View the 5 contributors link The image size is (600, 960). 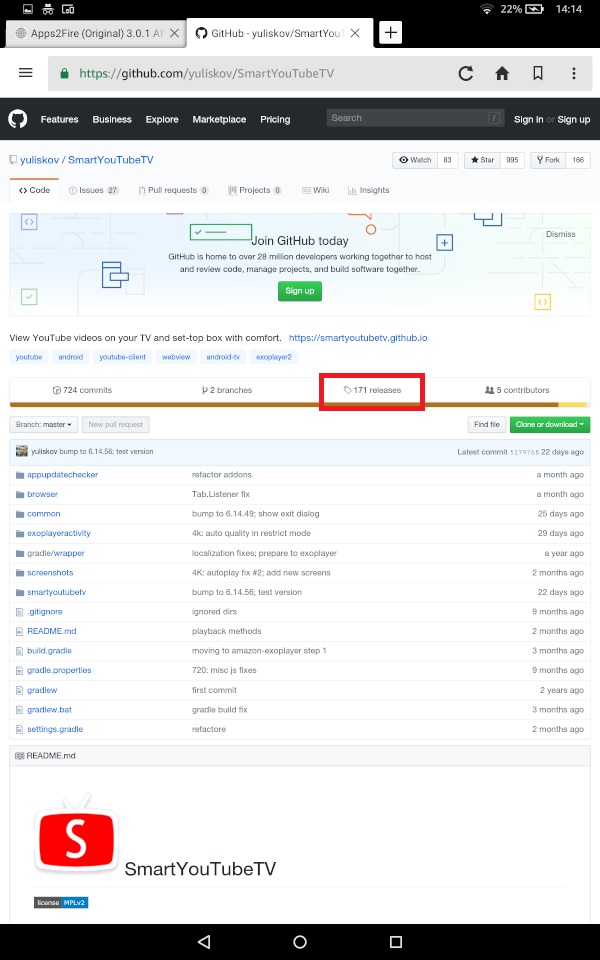517,390
